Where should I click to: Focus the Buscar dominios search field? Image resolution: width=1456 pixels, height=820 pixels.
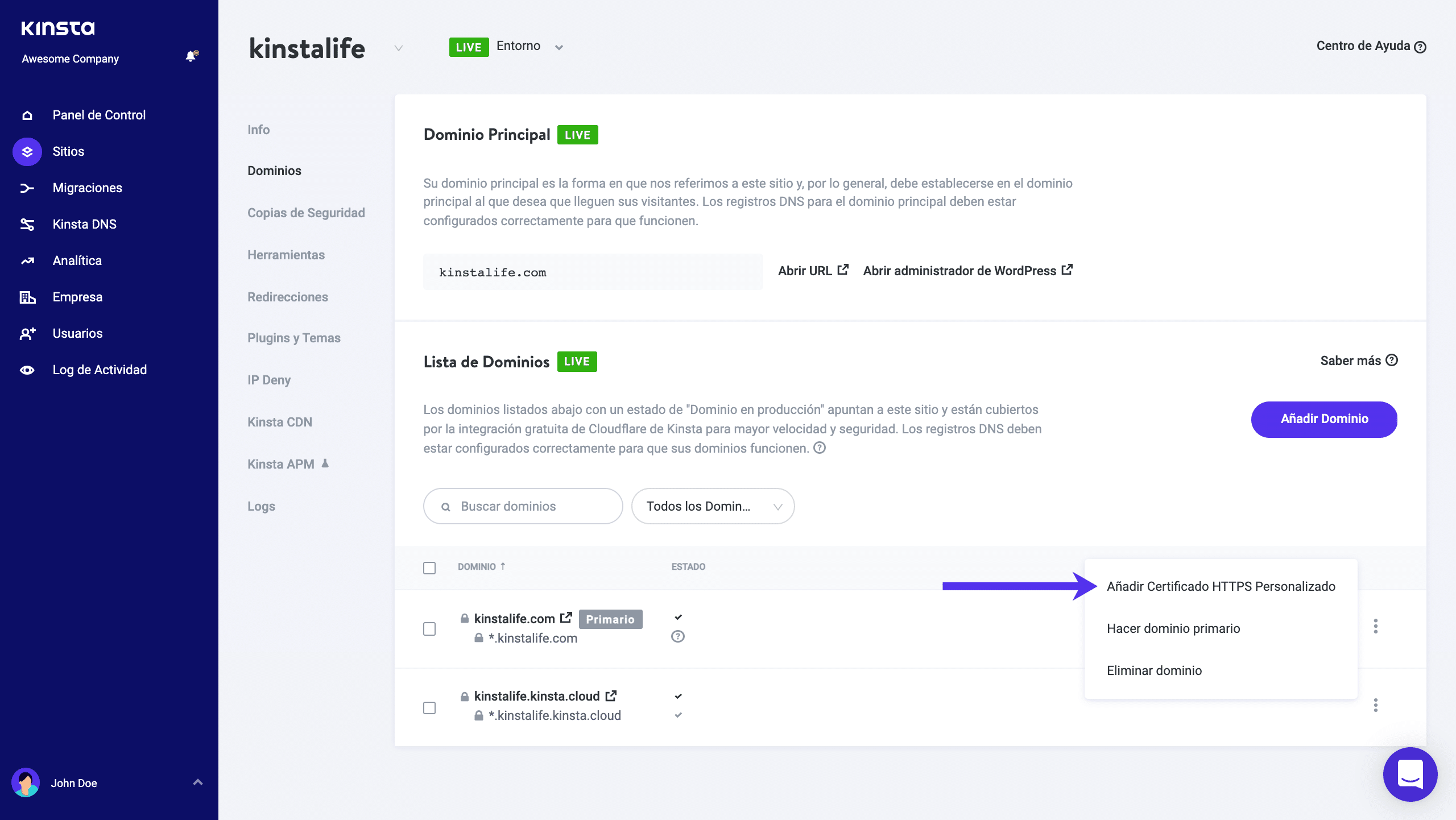[523, 506]
